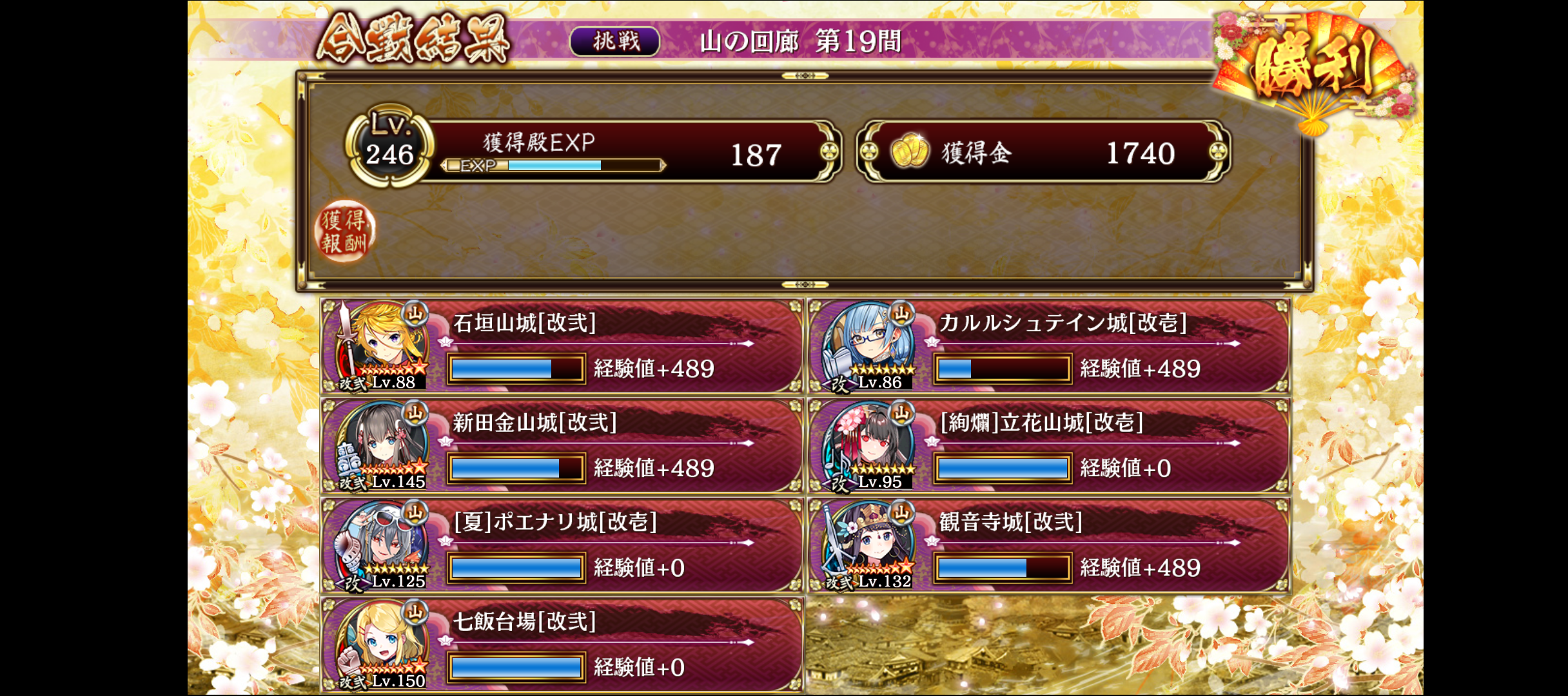Screen dimensions: 1568x696
Task: Click the 殿EXP progress bar
Action: point(553,166)
